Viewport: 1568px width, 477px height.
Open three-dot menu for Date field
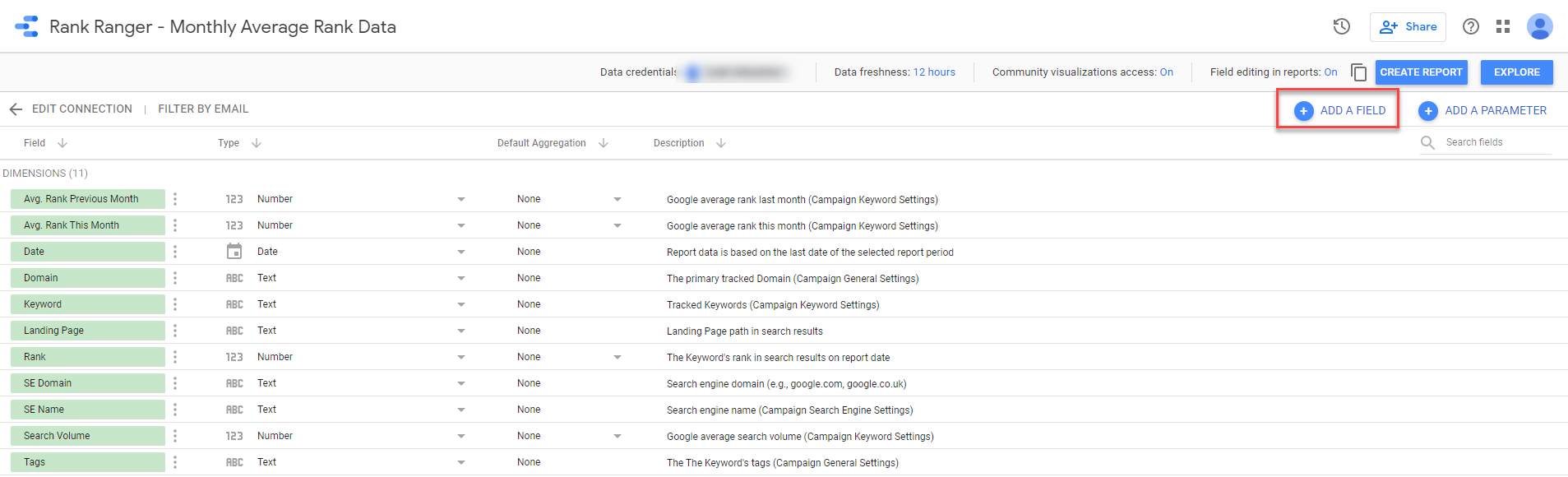[x=175, y=252]
